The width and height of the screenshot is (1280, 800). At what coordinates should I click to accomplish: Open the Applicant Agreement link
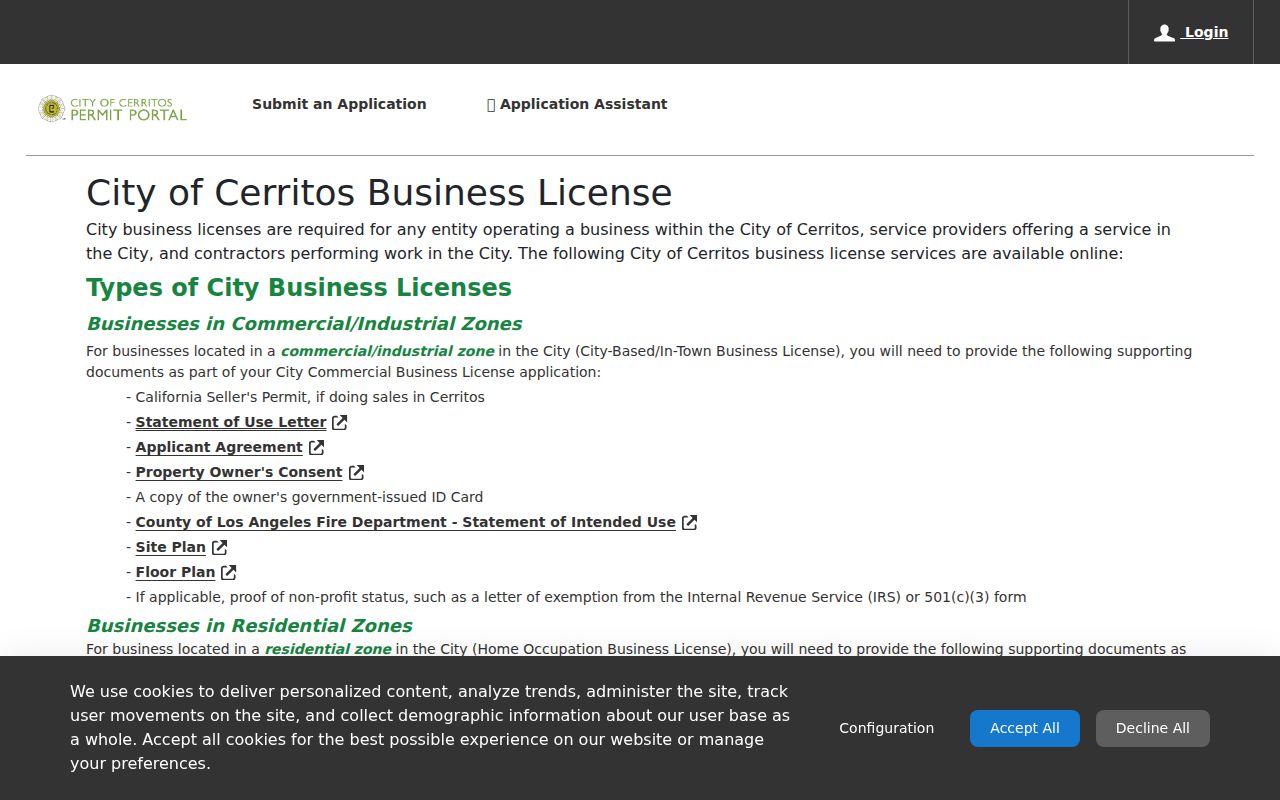(x=219, y=447)
